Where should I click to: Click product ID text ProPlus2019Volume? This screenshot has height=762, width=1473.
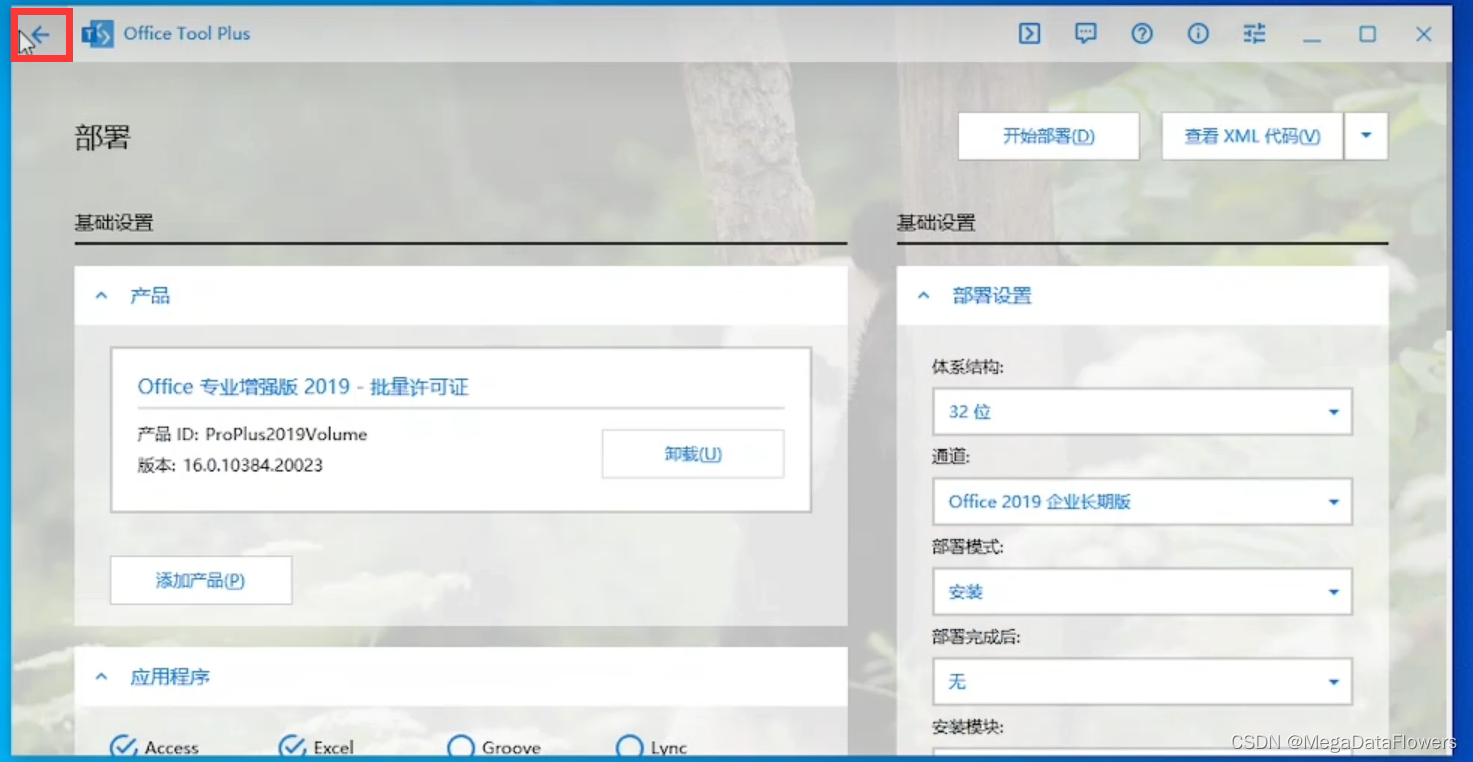tap(286, 435)
